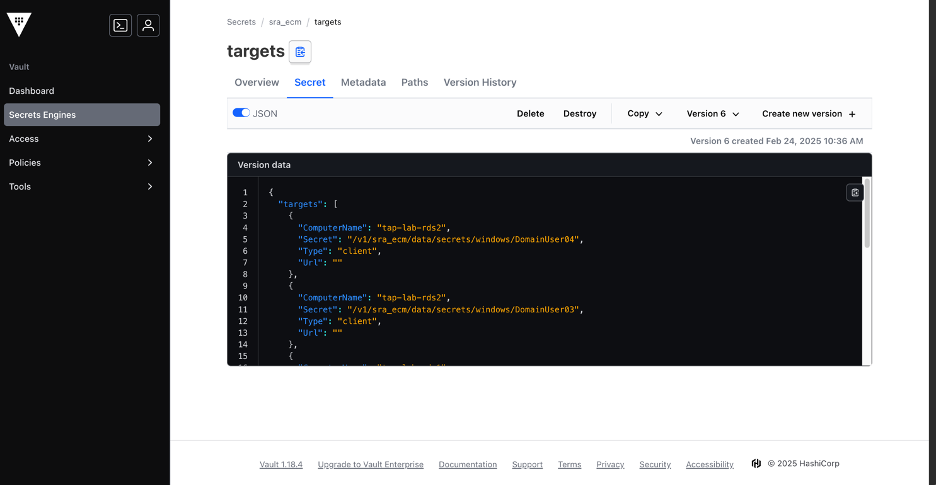Image resolution: width=936 pixels, height=486 pixels.
Task: Copy secret path icon beside targets title
Action: 300,52
